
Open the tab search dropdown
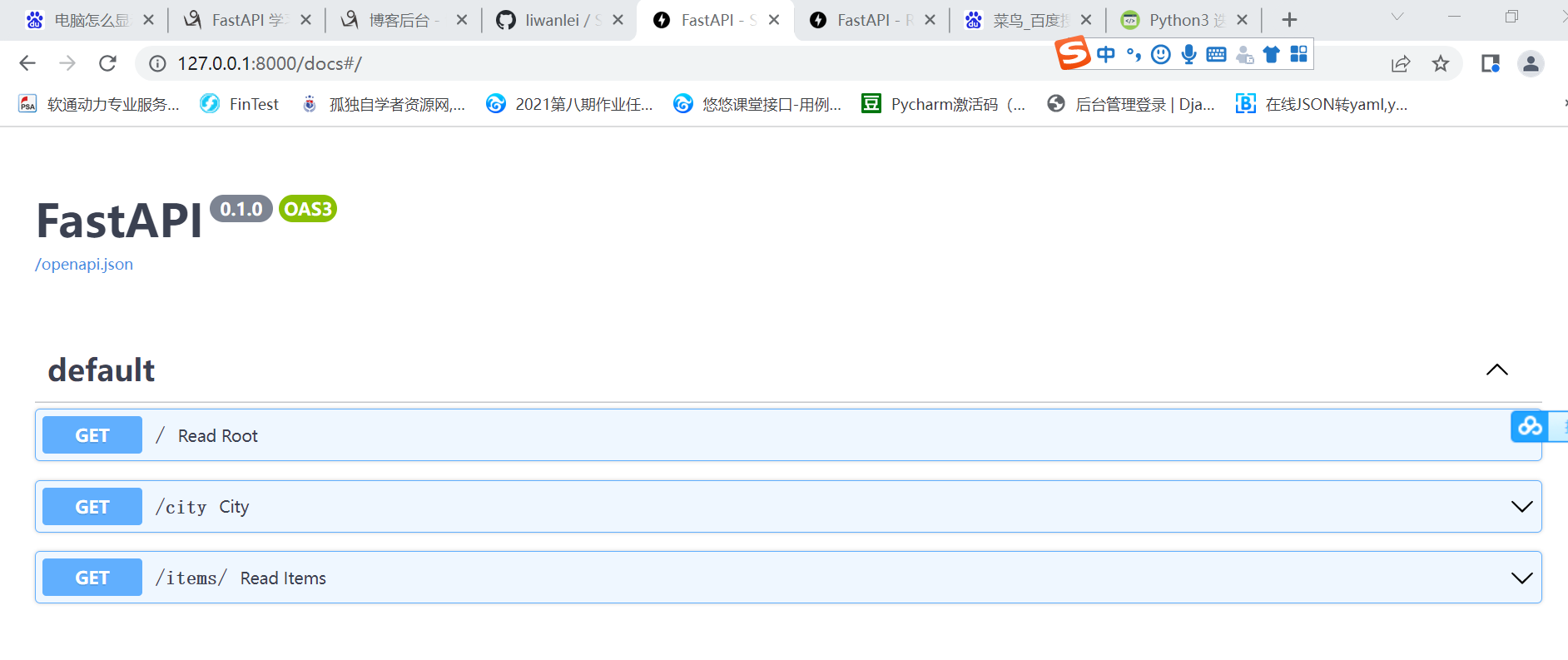[1397, 17]
